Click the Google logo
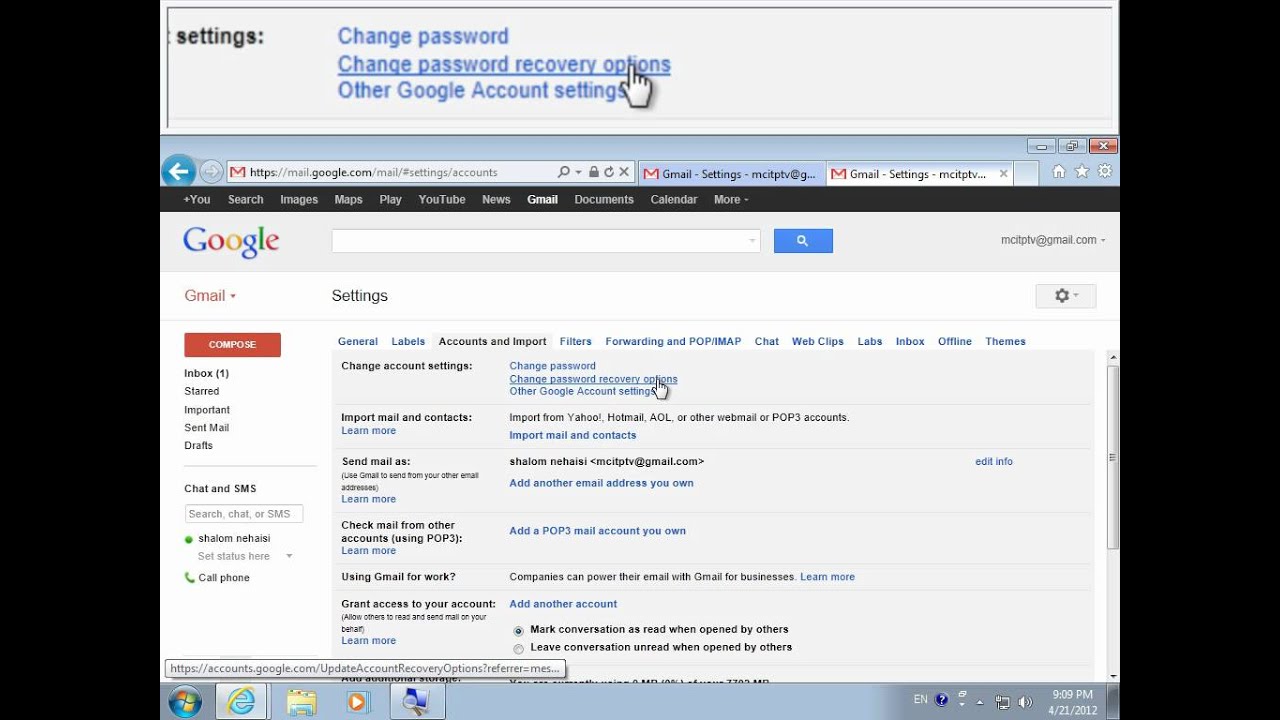 point(231,242)
